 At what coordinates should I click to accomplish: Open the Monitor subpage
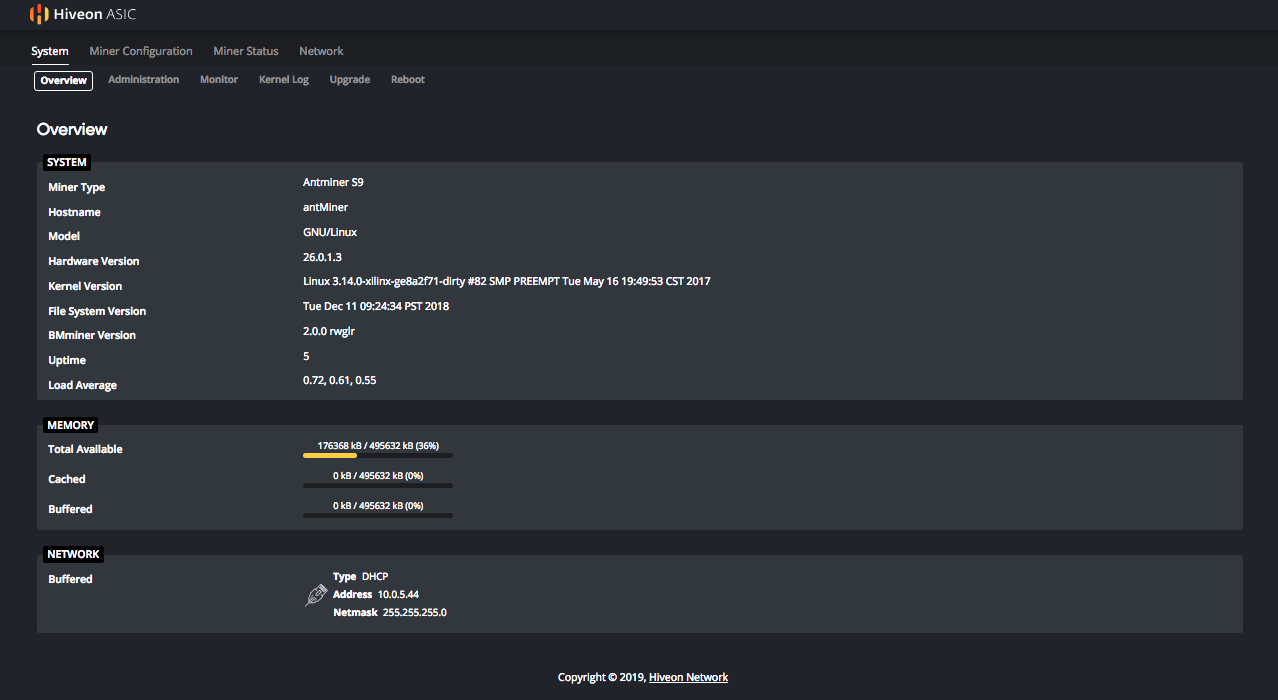[219, 80]
